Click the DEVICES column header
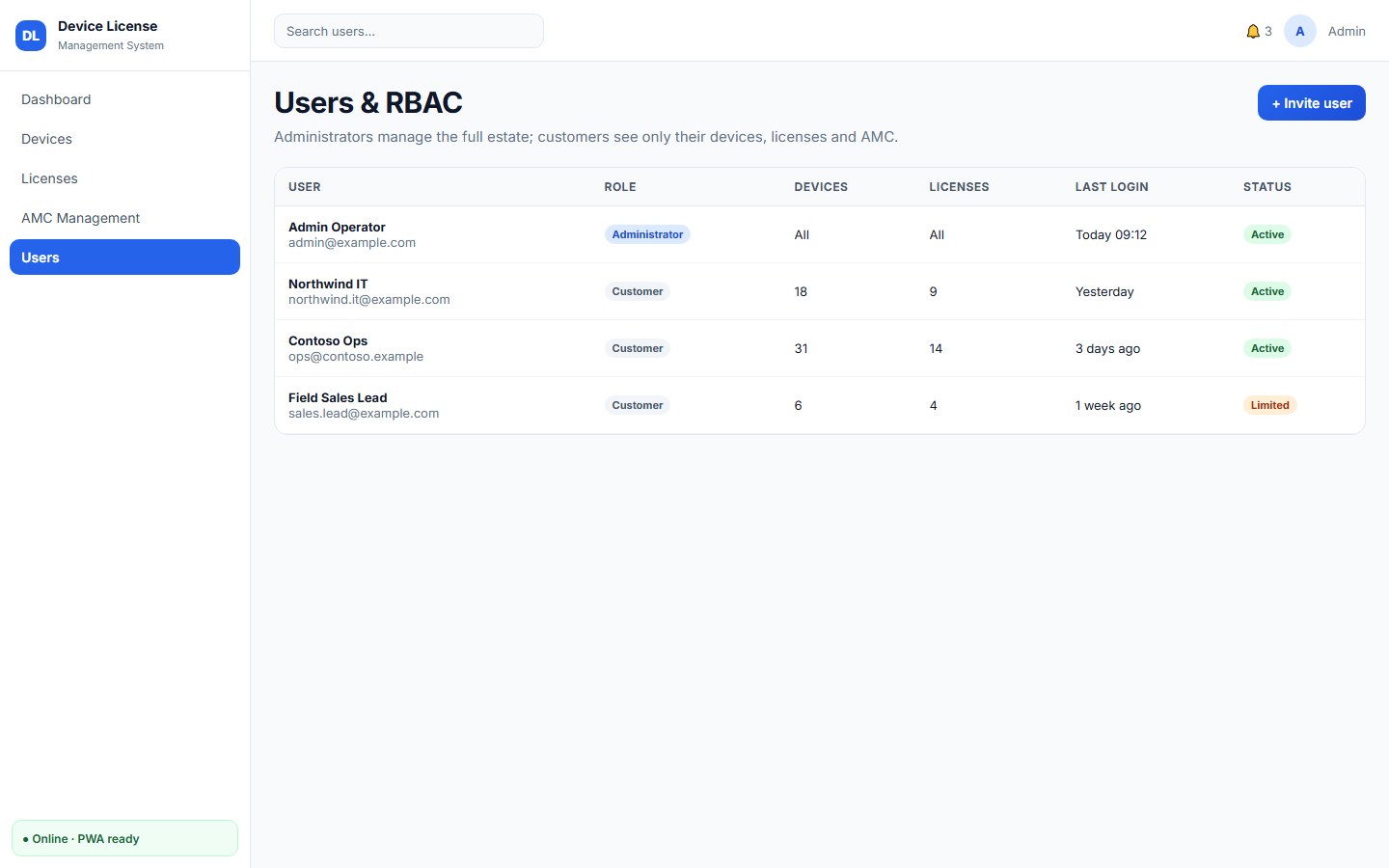 pos(821,187)
